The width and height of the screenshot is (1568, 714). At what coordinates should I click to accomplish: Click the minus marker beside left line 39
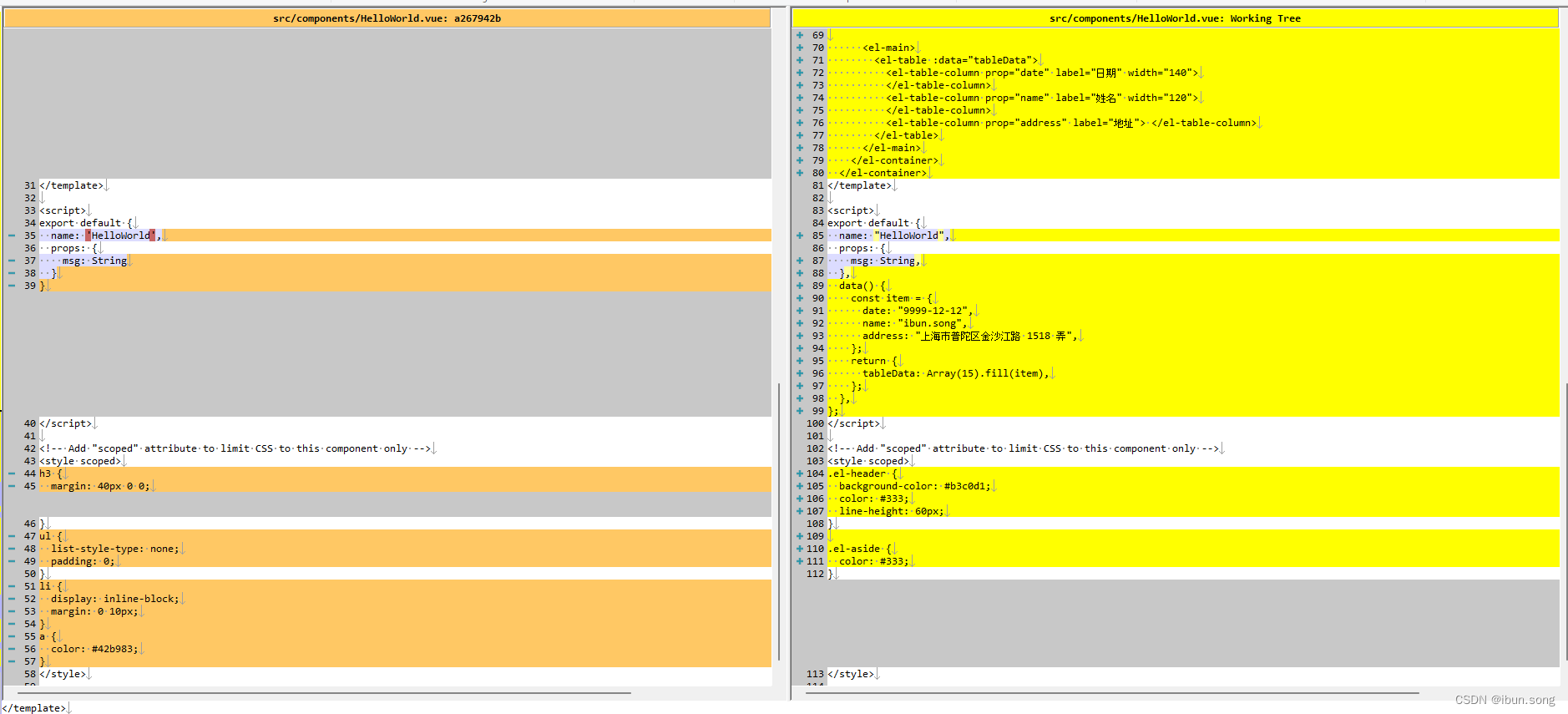[x=12, y=286]
